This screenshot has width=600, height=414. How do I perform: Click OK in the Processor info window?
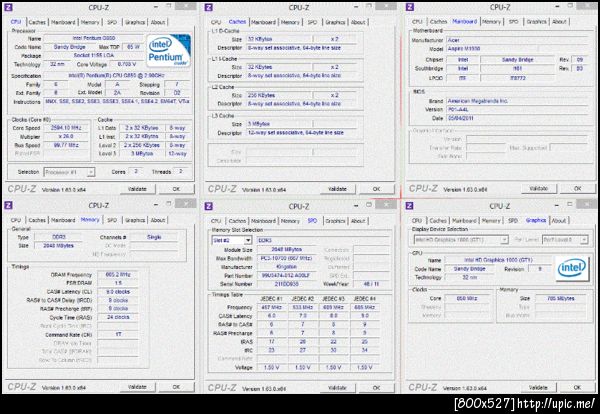176,189
